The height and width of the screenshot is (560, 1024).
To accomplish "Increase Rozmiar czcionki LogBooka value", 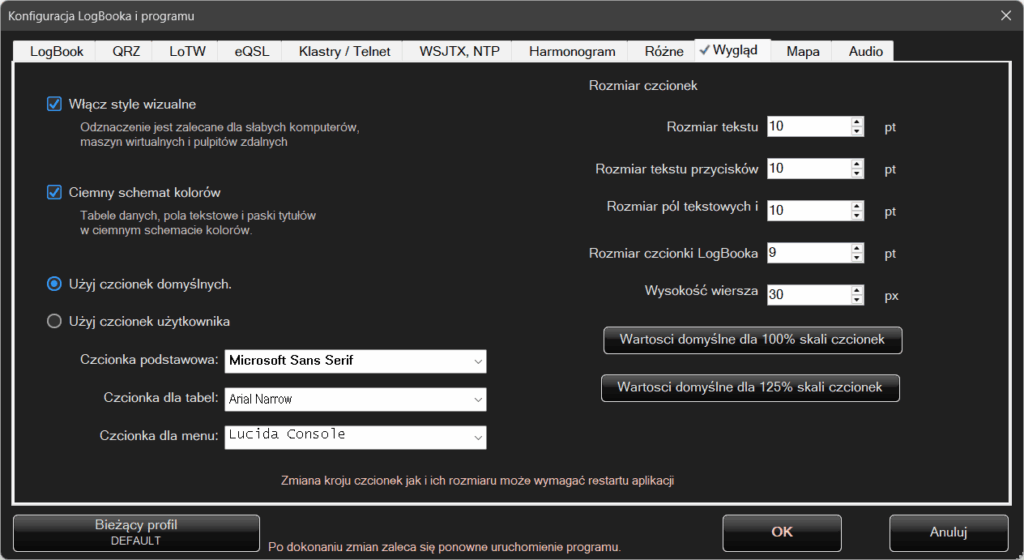I will pyautogui.click(x=857, y=248).
